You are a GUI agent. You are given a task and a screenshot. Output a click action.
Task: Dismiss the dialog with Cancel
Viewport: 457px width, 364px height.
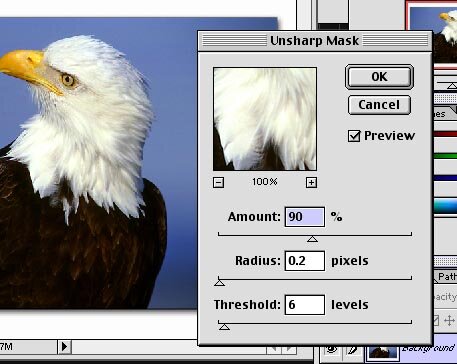[379, 105]
